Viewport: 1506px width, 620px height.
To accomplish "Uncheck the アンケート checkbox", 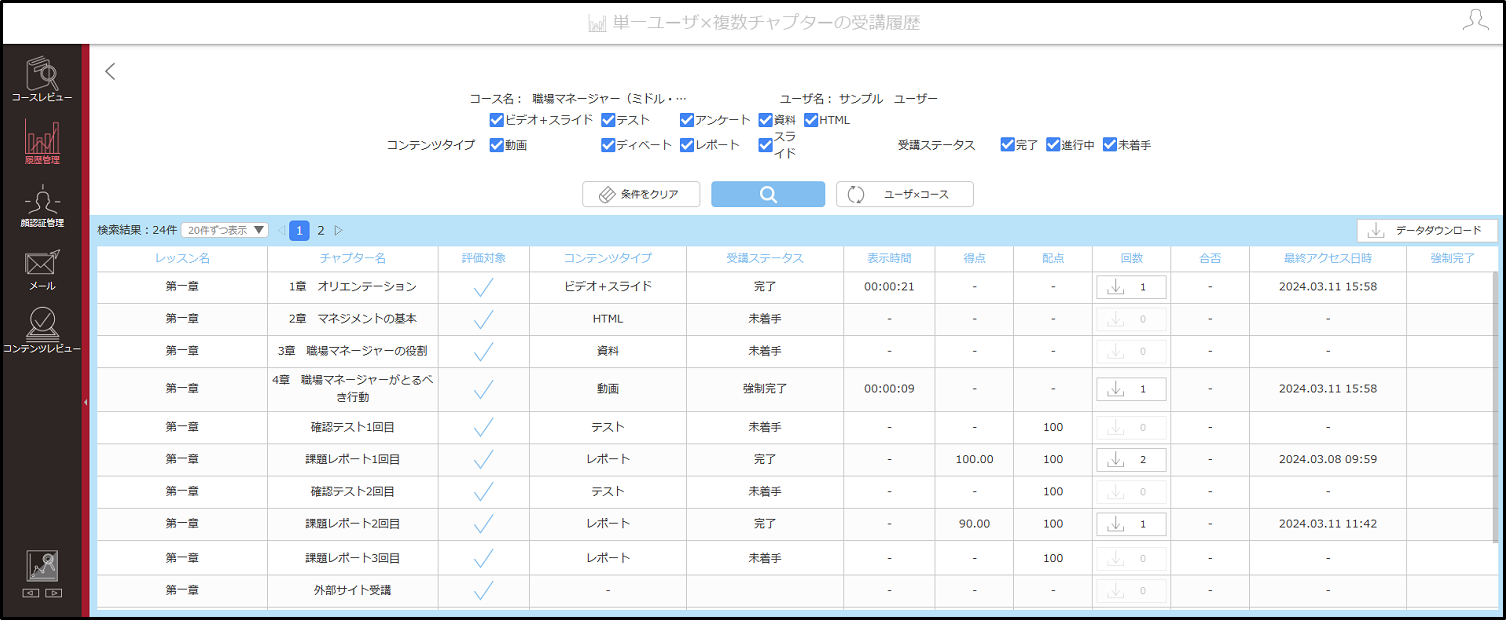I will click(687, 120).
